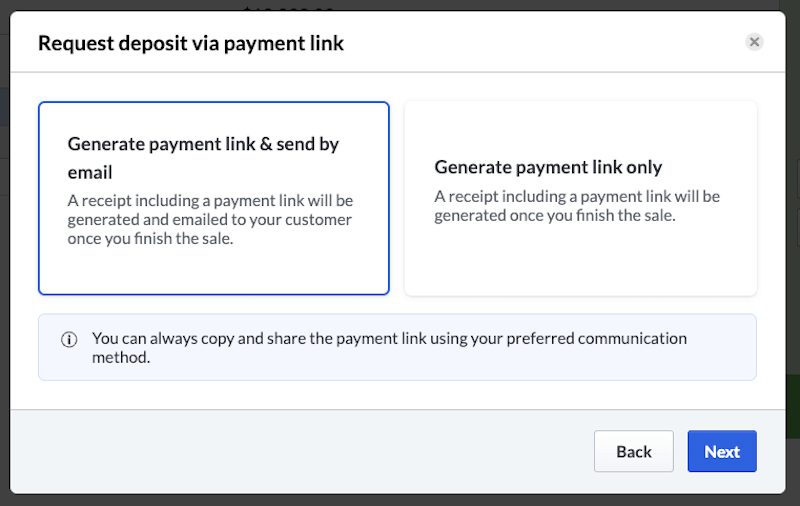
Task: Close the Request deposit dialog
Action: click(x=755, y=42)
